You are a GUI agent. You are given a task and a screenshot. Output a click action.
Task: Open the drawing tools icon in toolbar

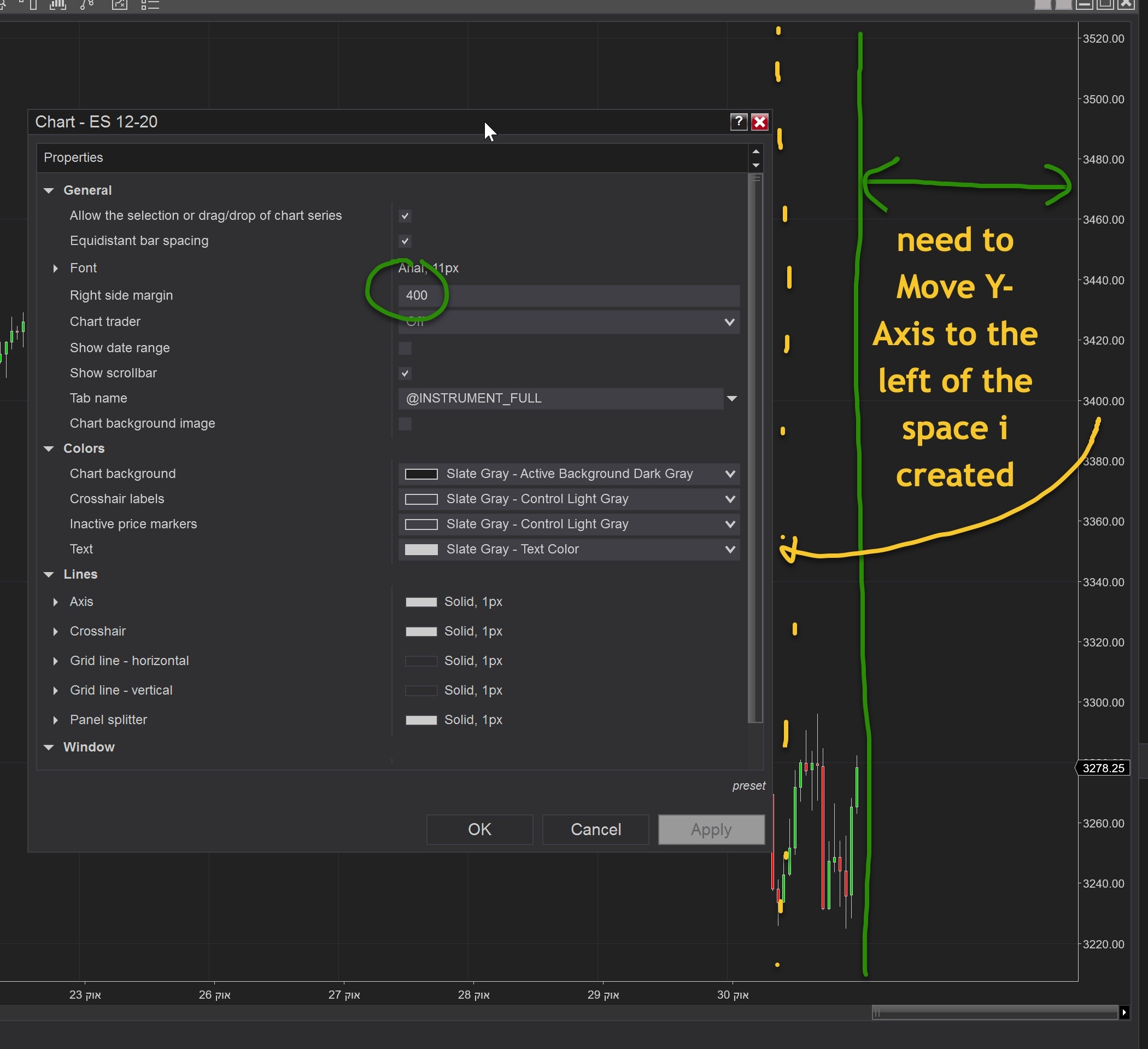(86, 4)
